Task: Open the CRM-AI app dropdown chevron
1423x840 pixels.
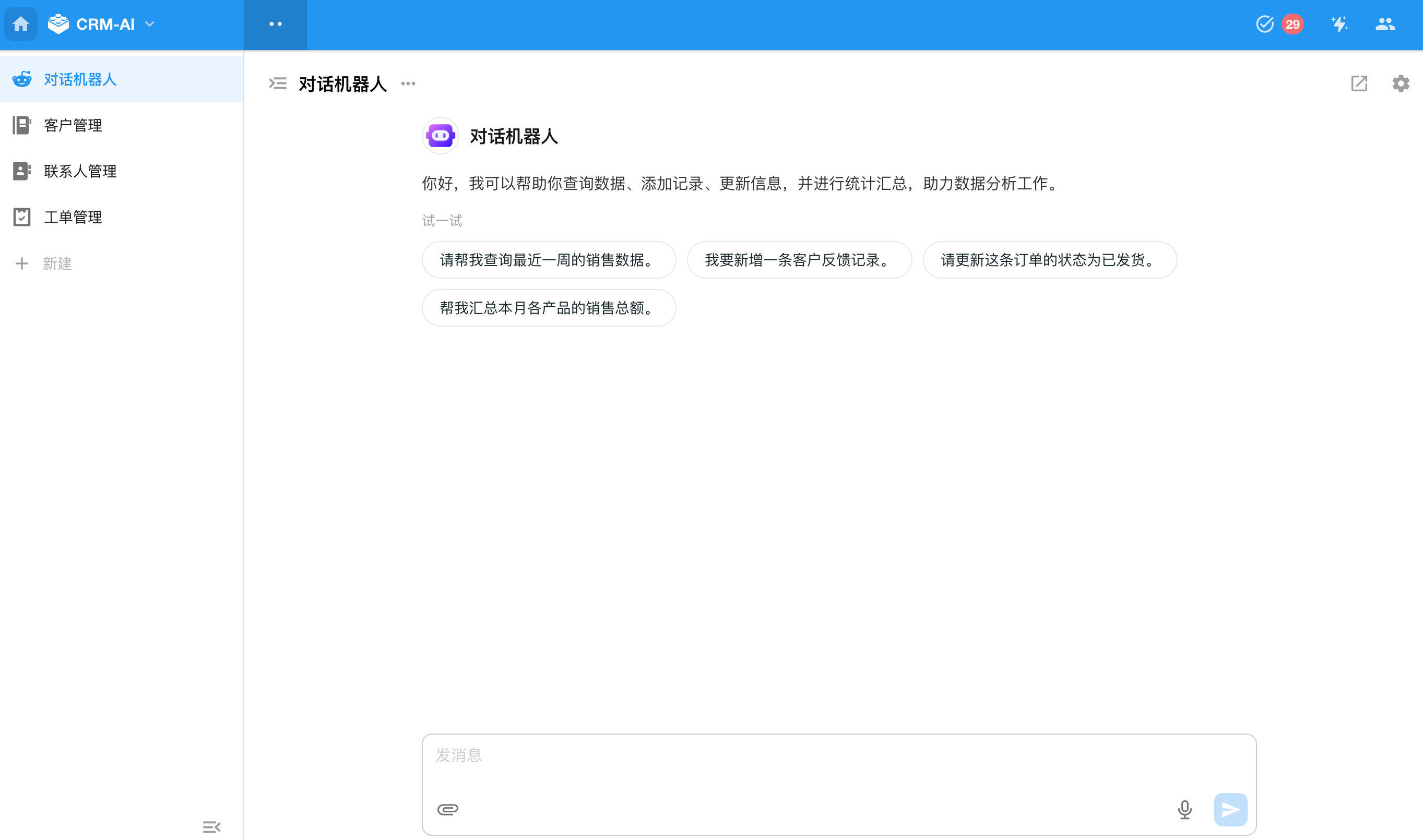Action: (149, 25)
